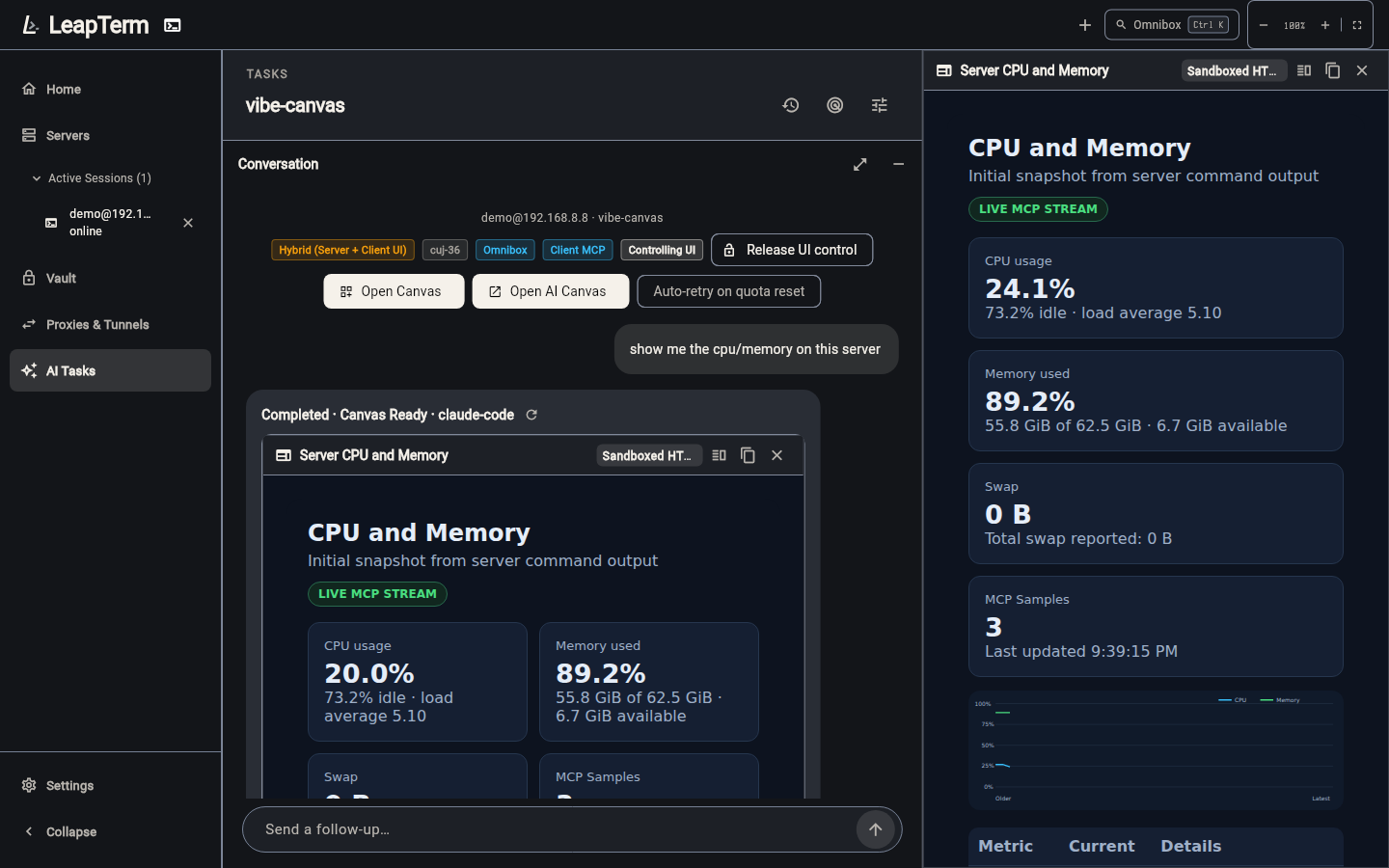
Task: Click Open AI Canvas button
Action: 551,291
